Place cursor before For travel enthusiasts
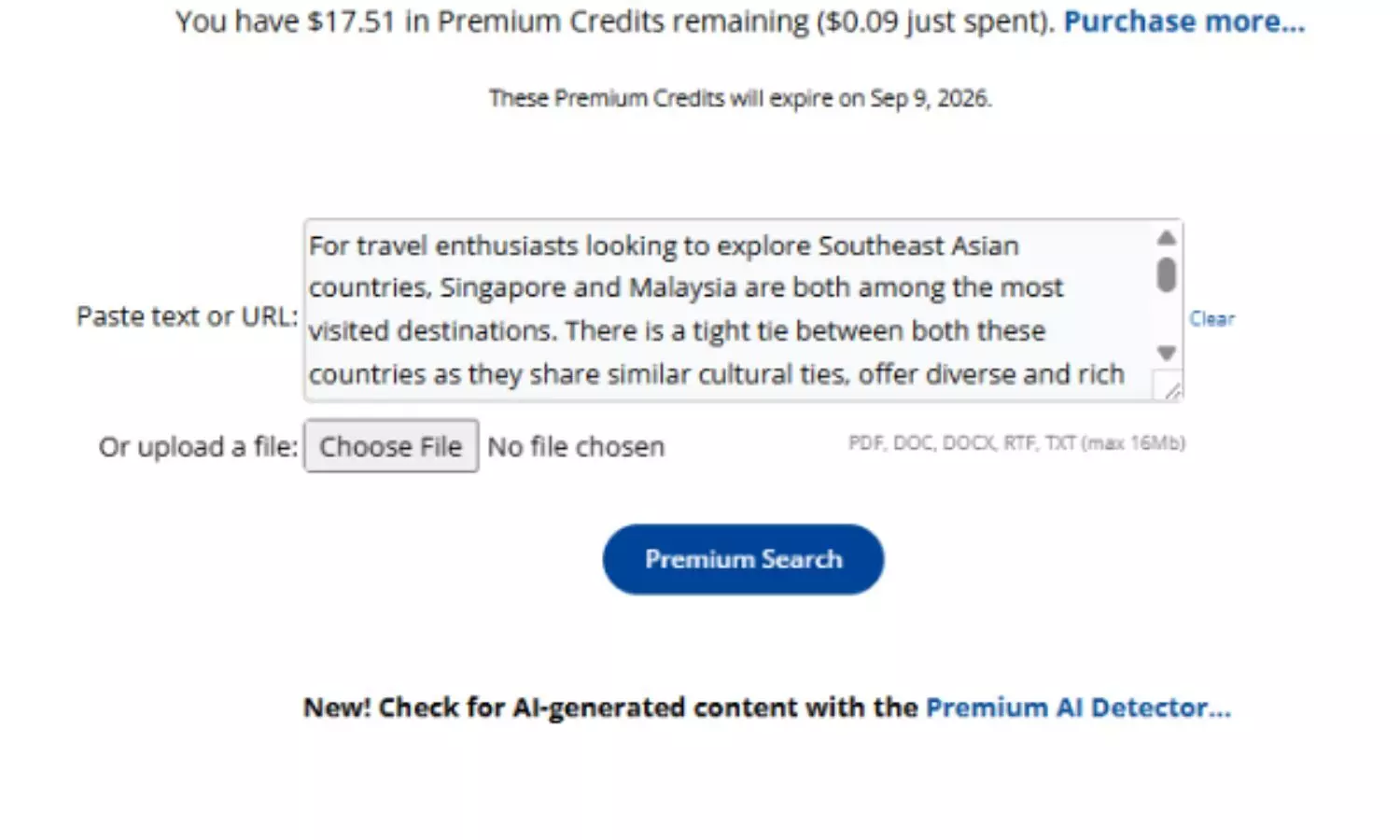Screen dimensions: 1400x840 click(311, 245)
